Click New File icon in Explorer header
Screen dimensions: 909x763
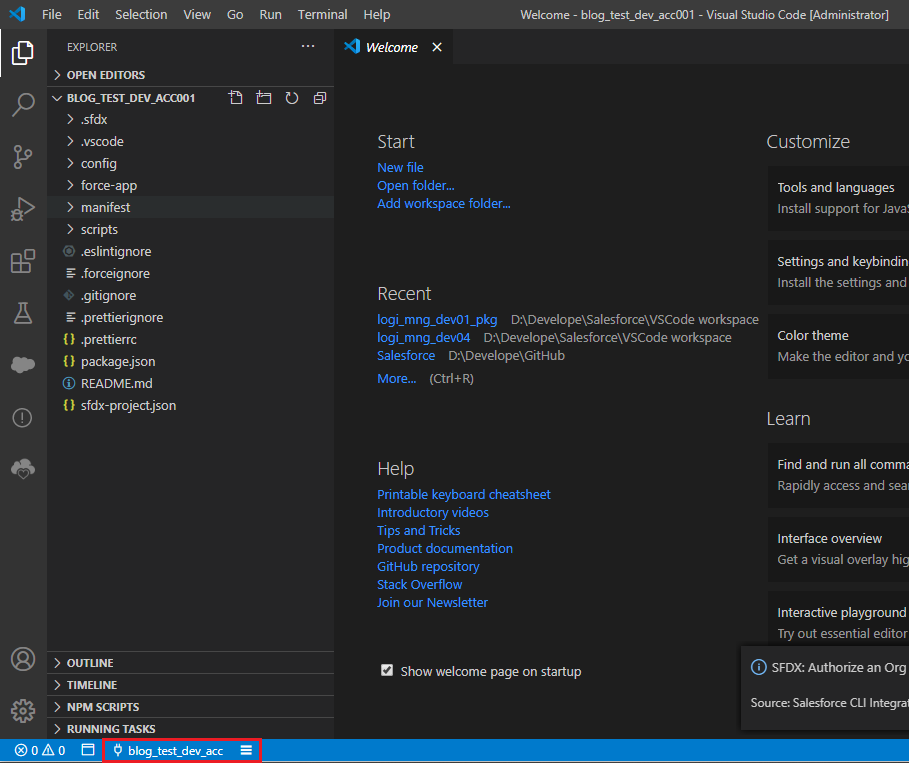coord(235,98)
